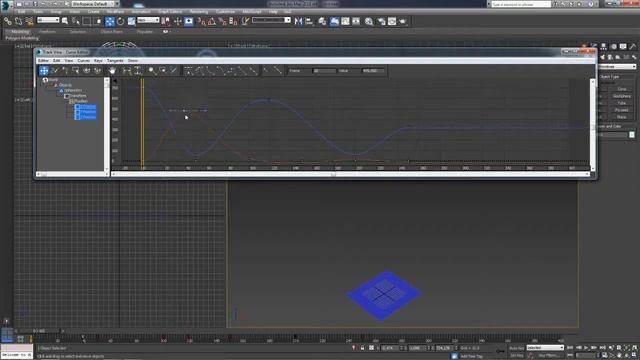This screenshot has height=360, width=640.
Task: Click the Draw Curves tool in Curve Editor
Action: click(54, 71)
